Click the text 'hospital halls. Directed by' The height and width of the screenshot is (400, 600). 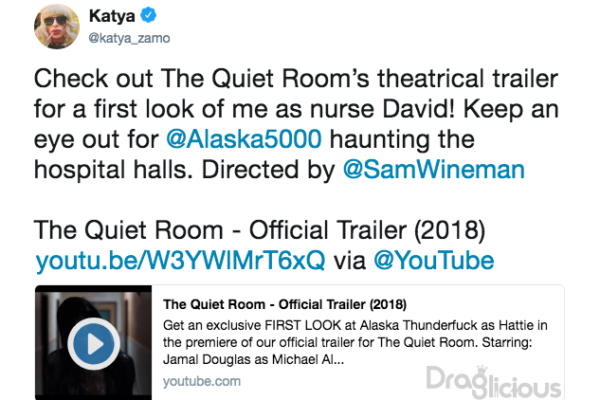click(x=185, y=170)
